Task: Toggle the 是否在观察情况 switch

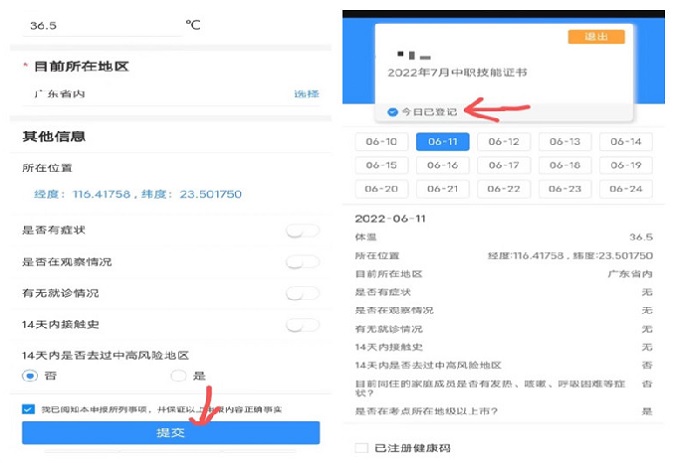Action: [x=303, y=262]
